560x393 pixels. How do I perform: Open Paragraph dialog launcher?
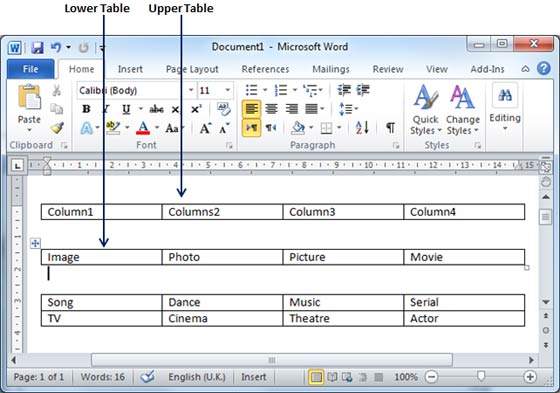tap(396, 145)
